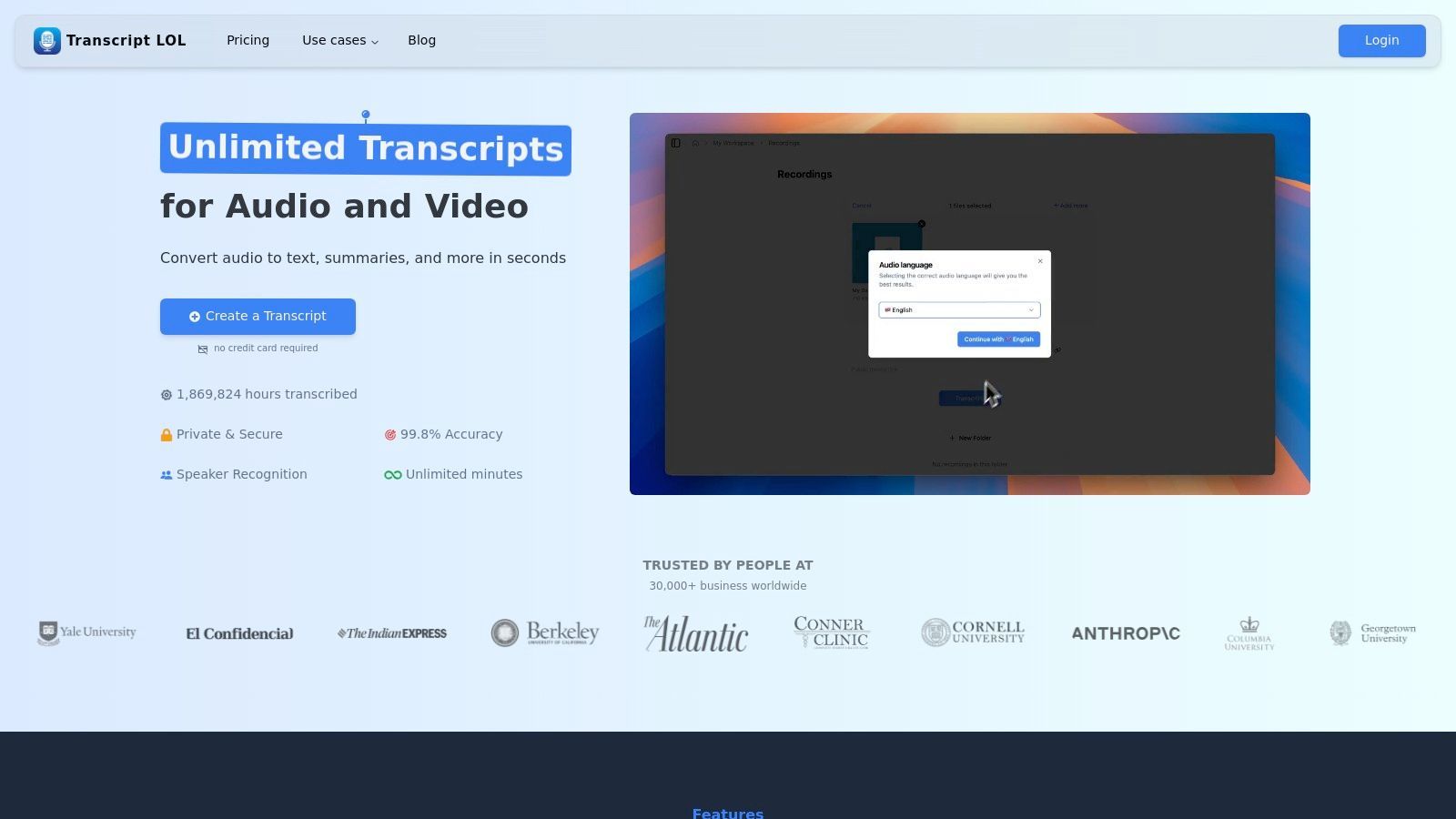This screenshot has width=1456, height=819.
Task: Click the Cancel link in the demo app
Action: click(863, 206)
